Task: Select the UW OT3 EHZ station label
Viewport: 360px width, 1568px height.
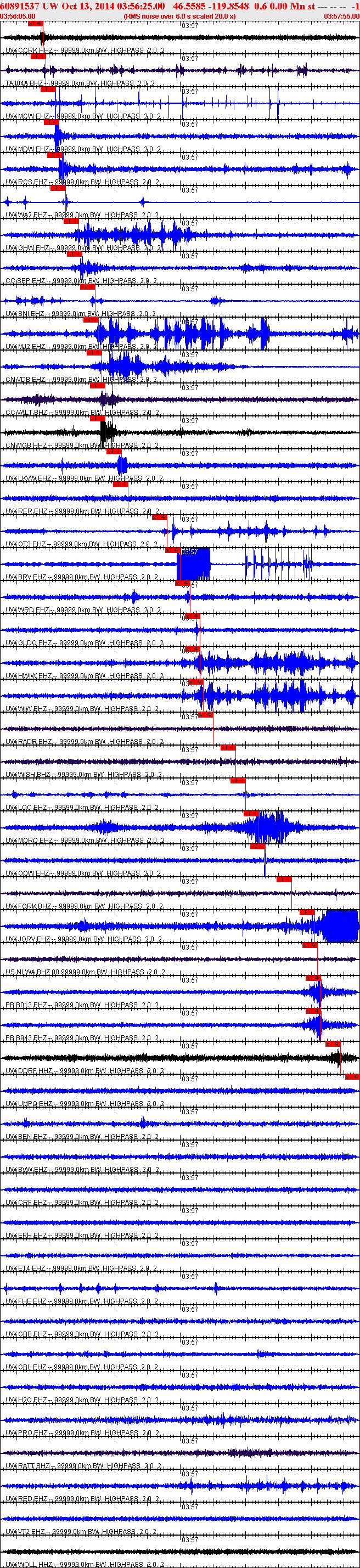Action: [82, 544]
